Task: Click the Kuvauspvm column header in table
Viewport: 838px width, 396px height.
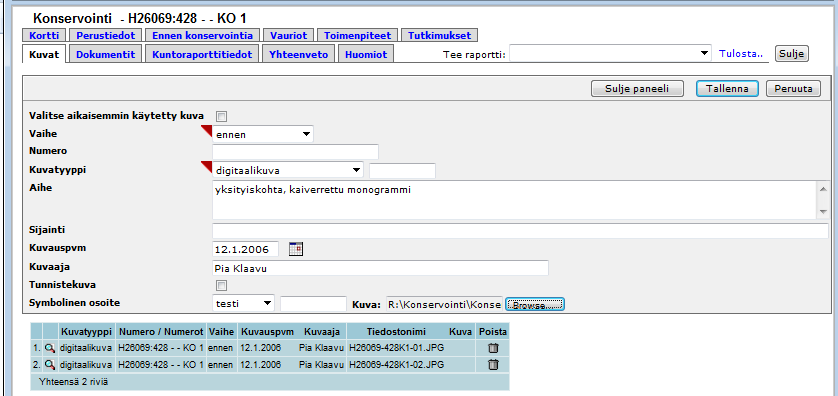Action: pos(267,332)
